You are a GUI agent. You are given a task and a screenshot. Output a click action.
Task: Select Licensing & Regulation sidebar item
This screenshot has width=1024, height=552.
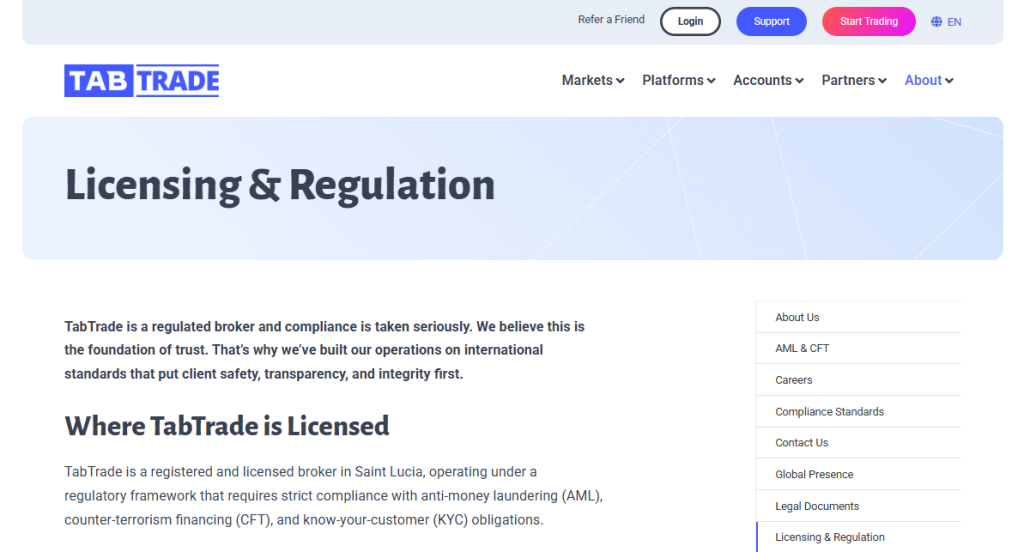(829, 537)
